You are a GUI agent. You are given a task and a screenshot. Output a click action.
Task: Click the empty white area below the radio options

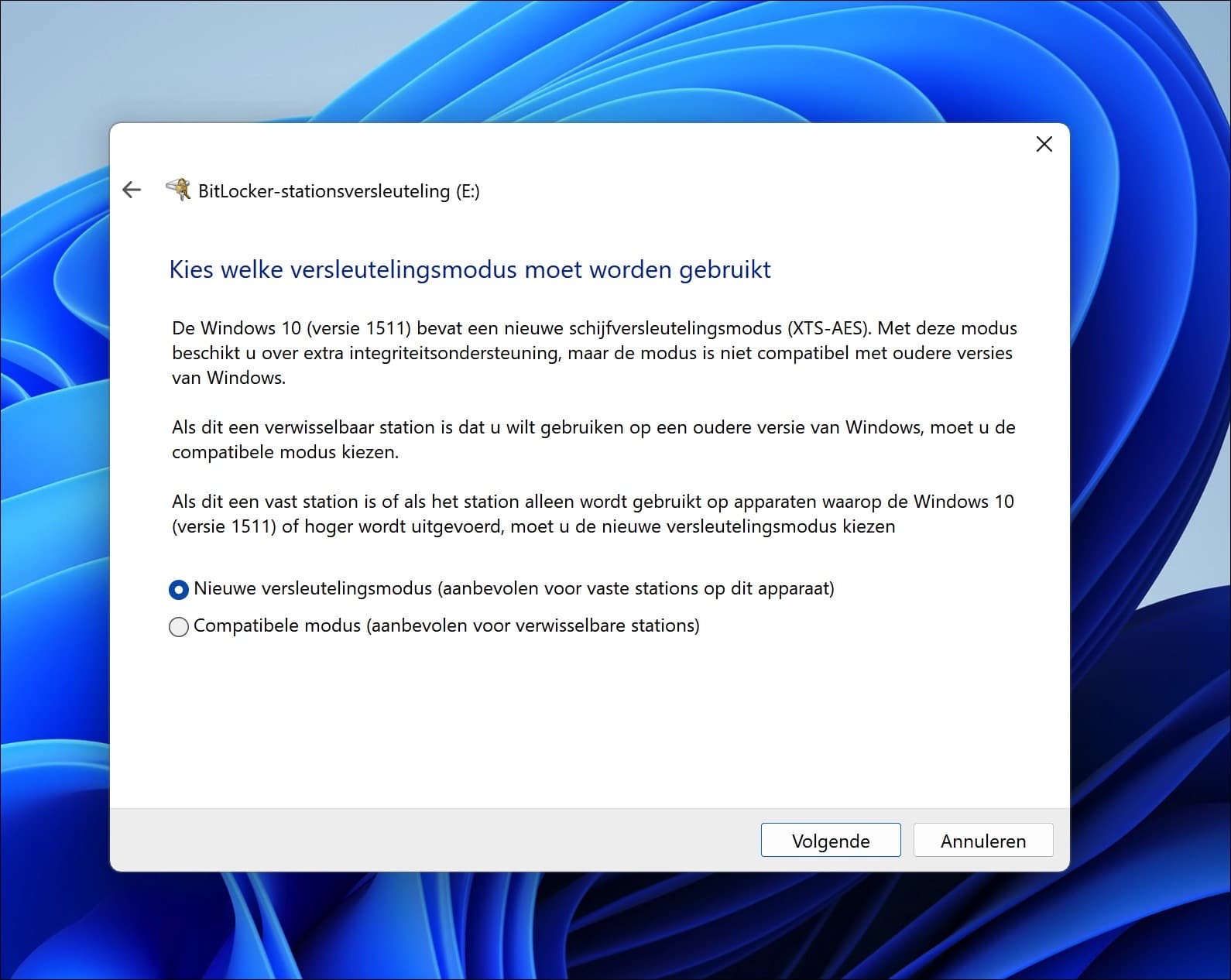[x=588, y=720]
